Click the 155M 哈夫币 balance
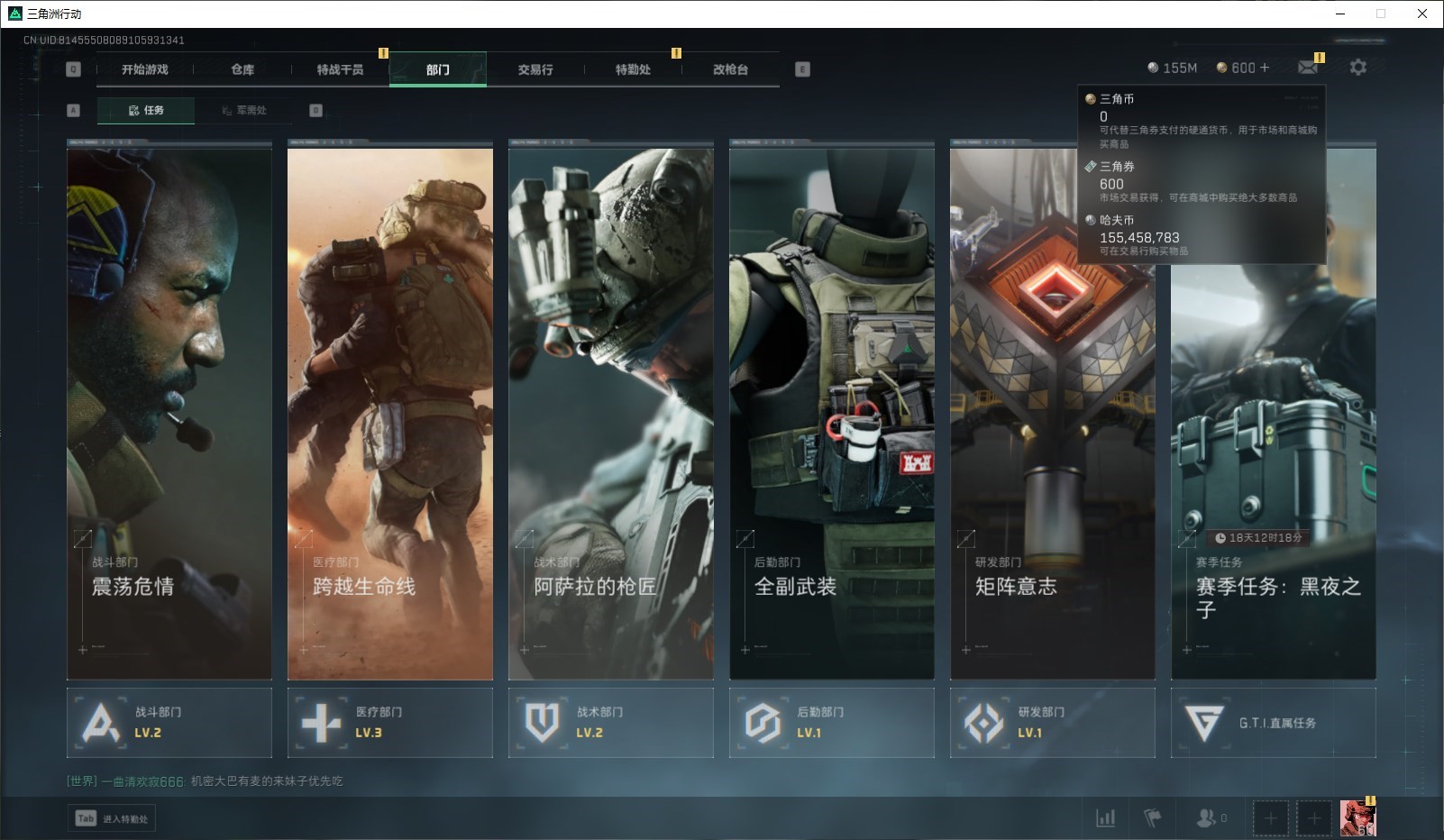 pos(1172,68)
